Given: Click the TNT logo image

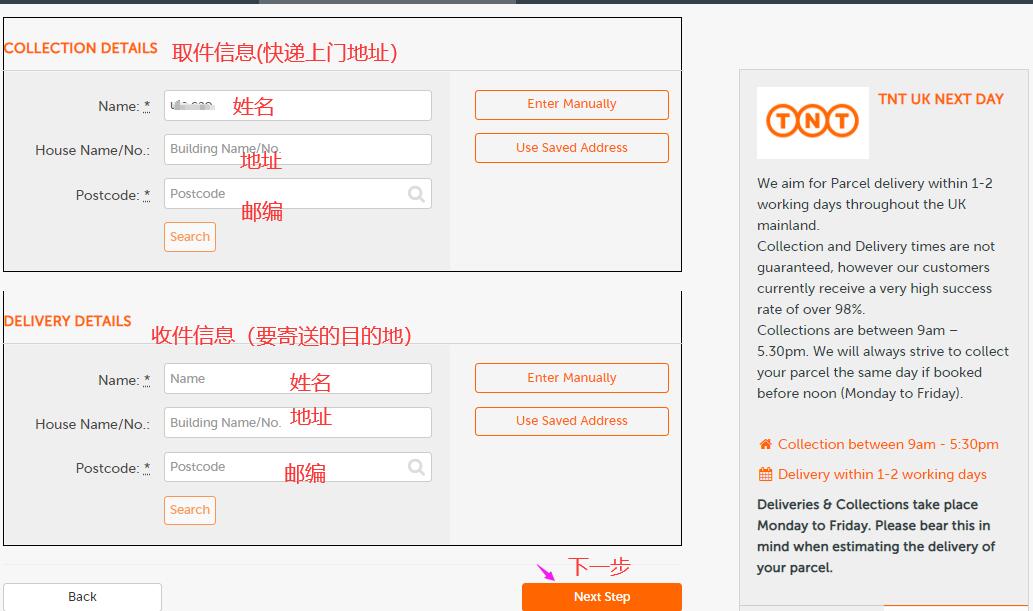Looking at the screenshot, I should (812, 122).
